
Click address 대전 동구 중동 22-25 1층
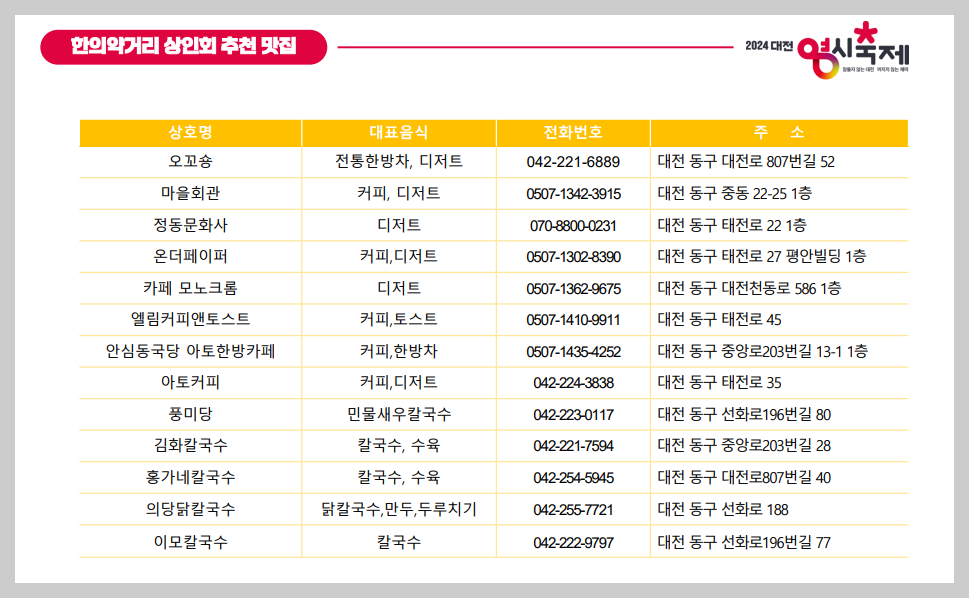click(x=734, y=193)
